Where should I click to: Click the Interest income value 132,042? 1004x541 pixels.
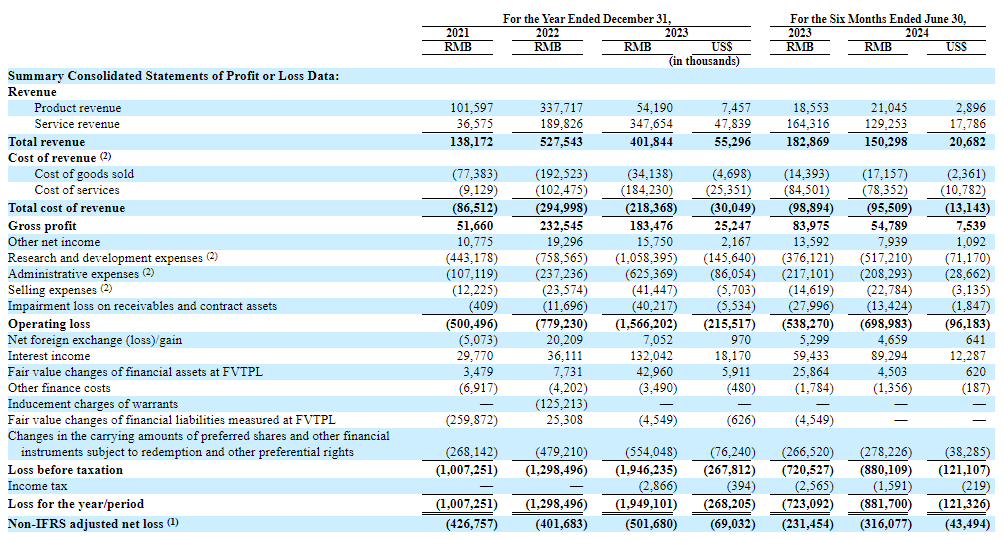(651, 356)
